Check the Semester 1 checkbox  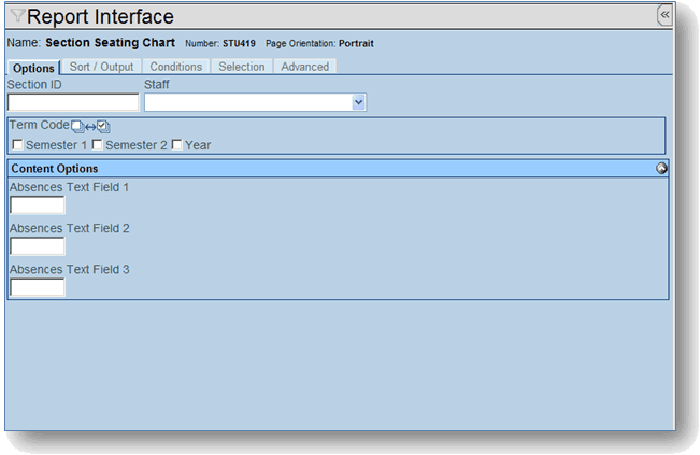tap(18, 145)
